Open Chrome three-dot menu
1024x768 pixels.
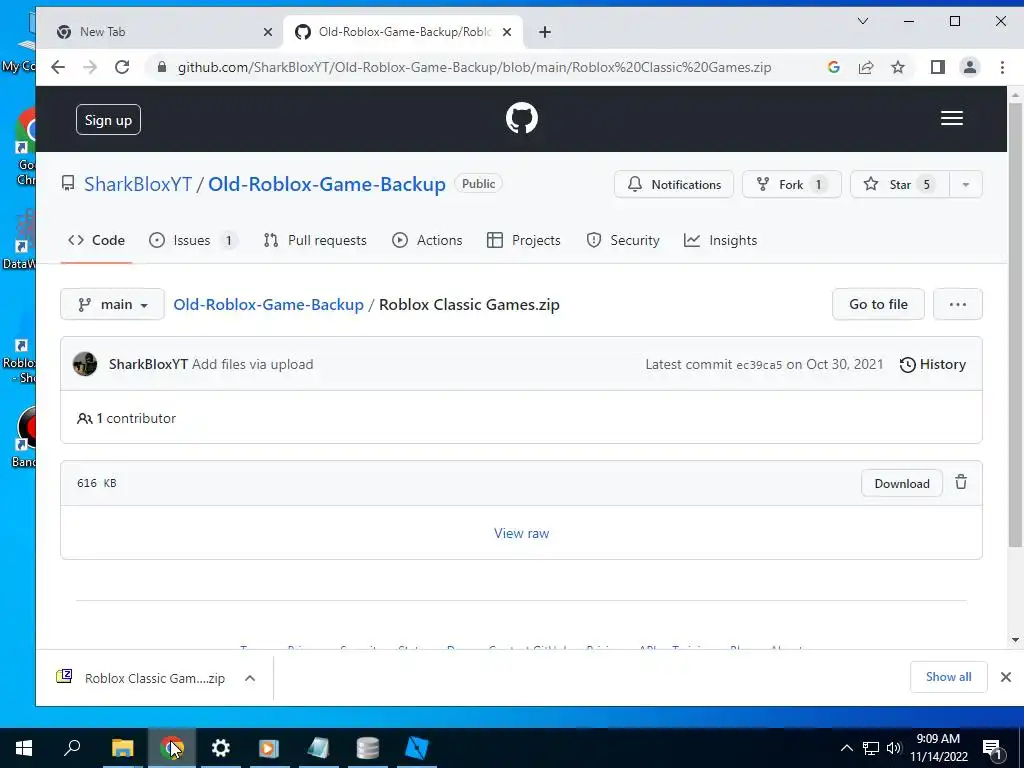pyautogui.click(x=1002, y=67)
